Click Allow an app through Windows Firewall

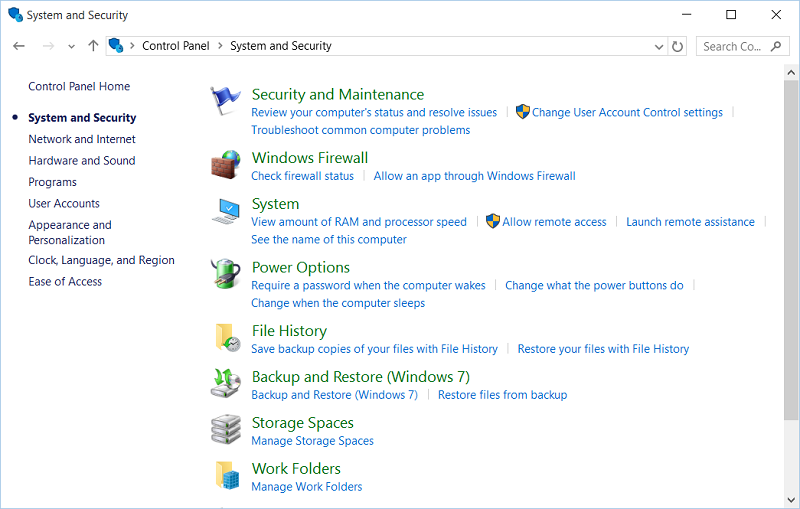tap(474, 176)
